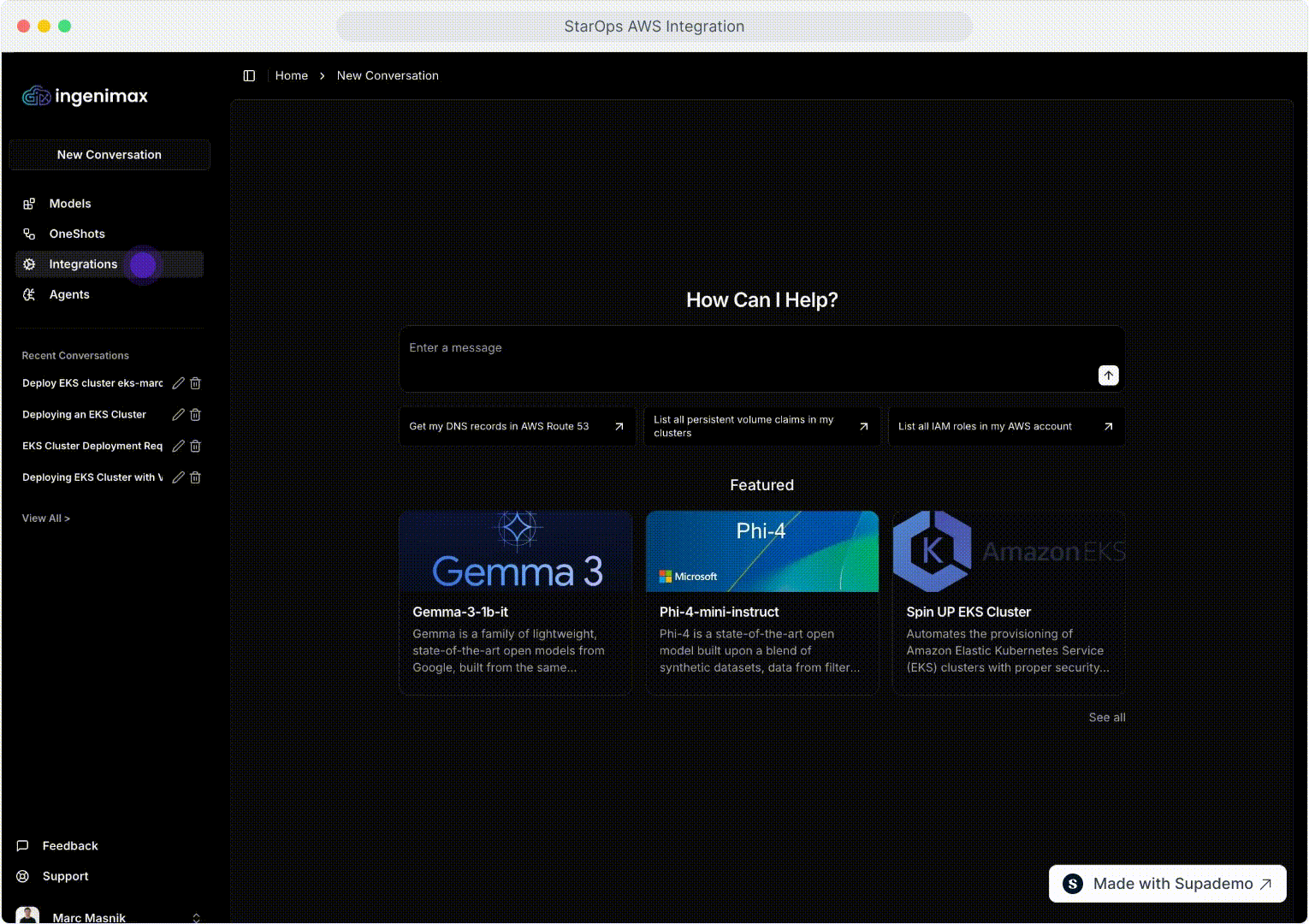Screen dimensions: 1309x924
Task: Edit the 'Deploy EKS cluster eks-marc' conversation name
Action: tap(178, 383)
